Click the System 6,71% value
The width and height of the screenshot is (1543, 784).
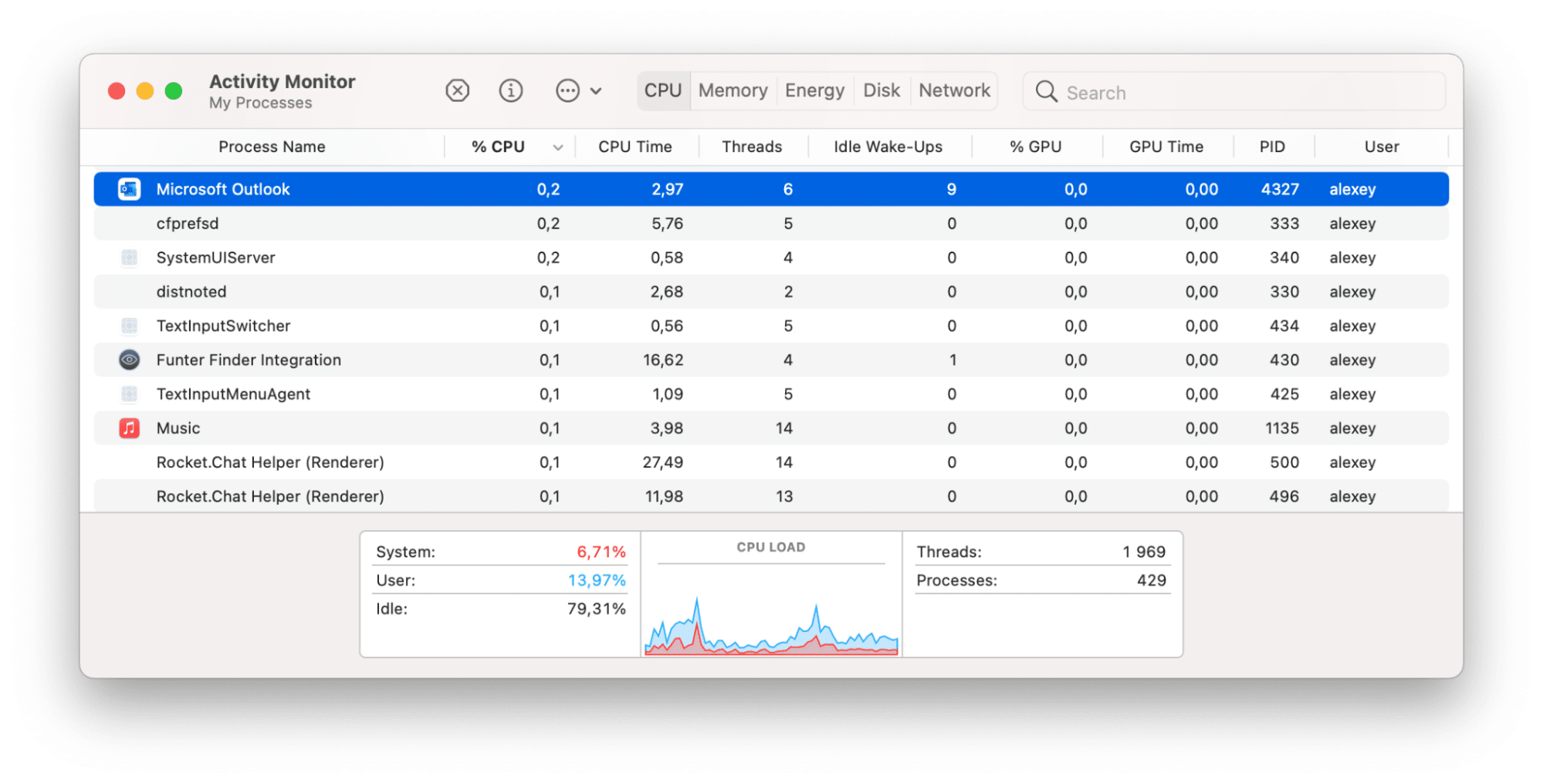tap(601, 552)
